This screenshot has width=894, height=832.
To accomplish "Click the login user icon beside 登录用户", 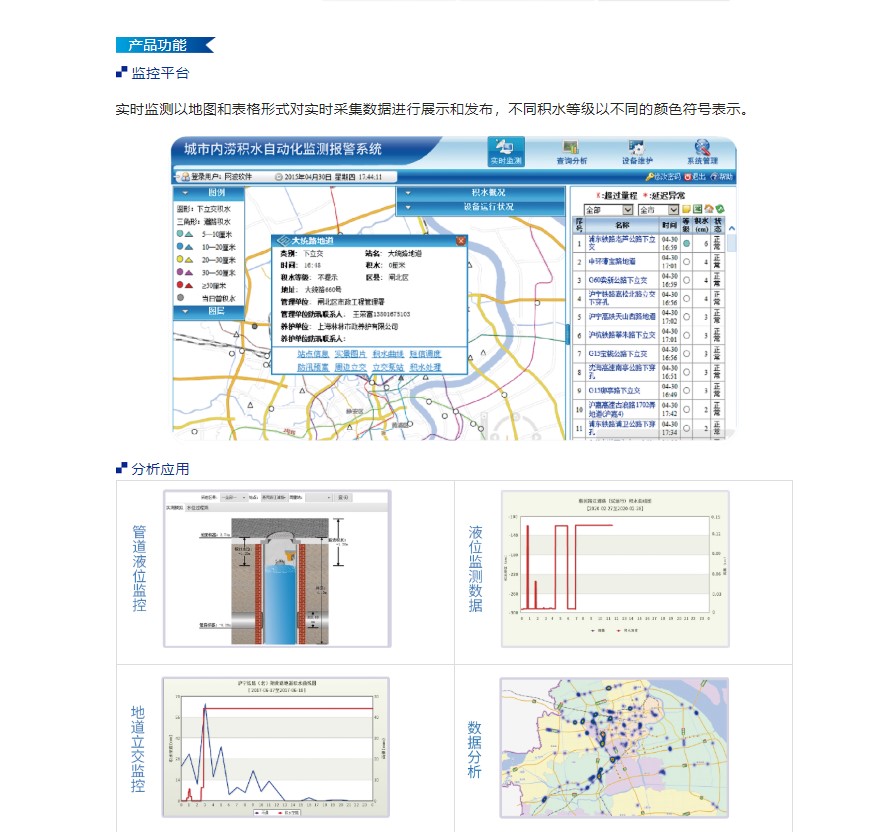I will [x=185, y=177].
